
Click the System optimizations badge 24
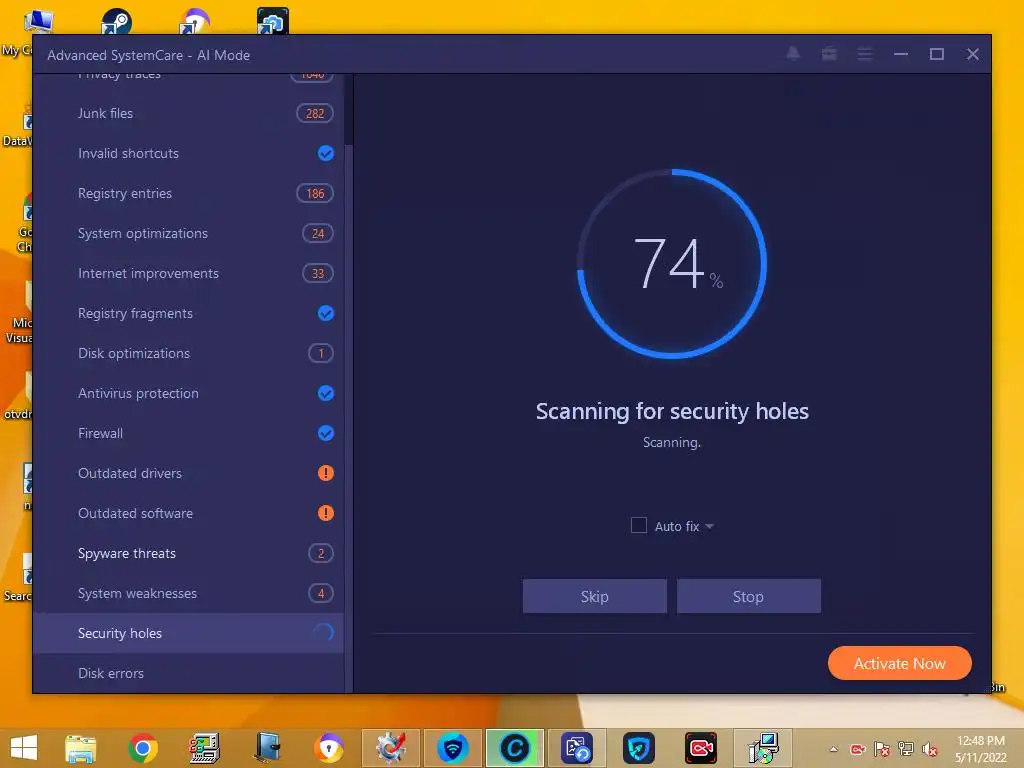(318, 233)
